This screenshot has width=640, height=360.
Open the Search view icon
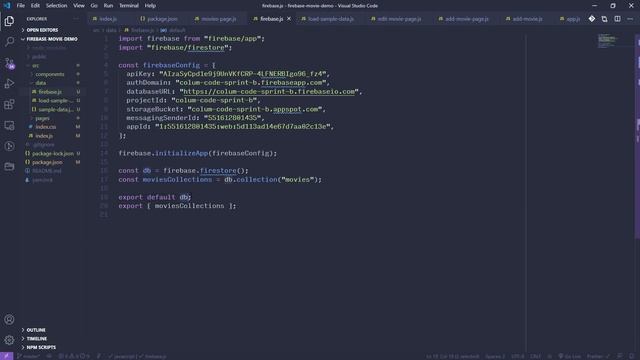tap(9, 42)
